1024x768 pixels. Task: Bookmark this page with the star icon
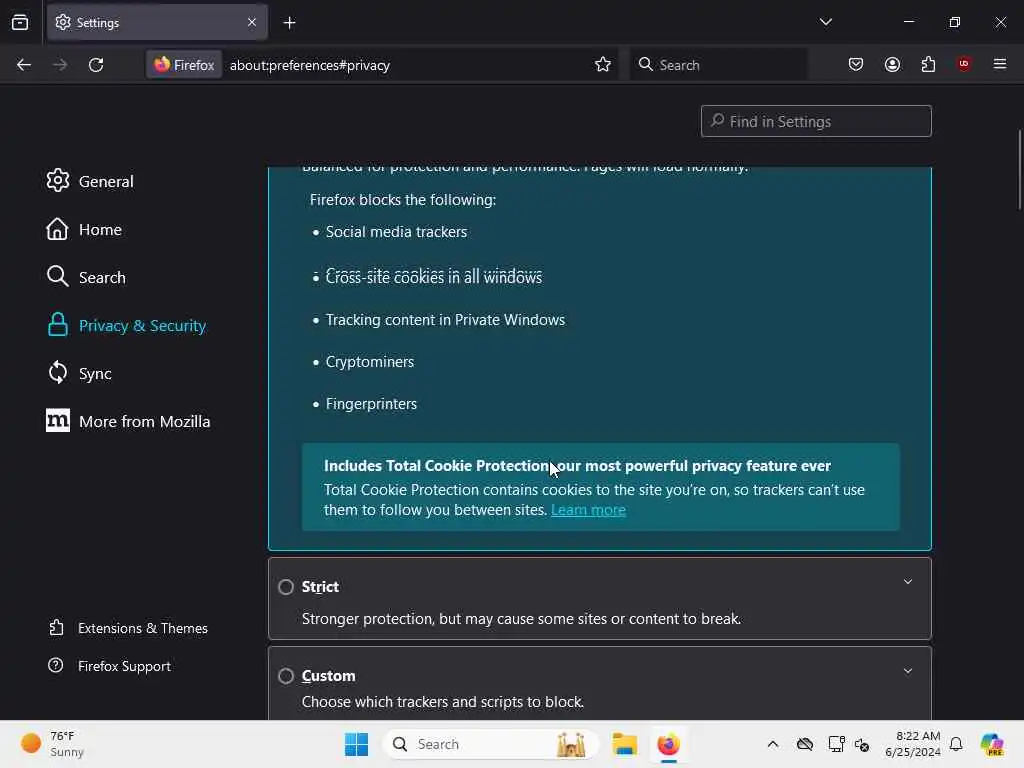point(603,64)
